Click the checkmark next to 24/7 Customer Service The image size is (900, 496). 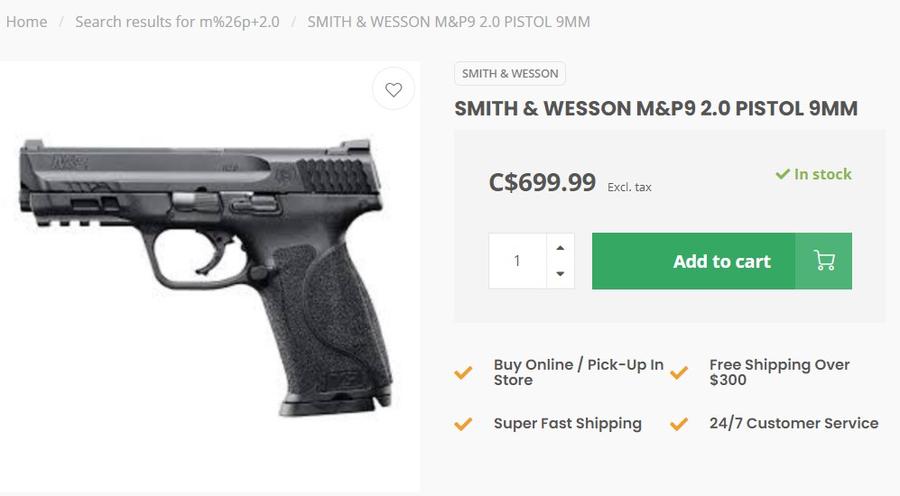[x=679, y=424]
